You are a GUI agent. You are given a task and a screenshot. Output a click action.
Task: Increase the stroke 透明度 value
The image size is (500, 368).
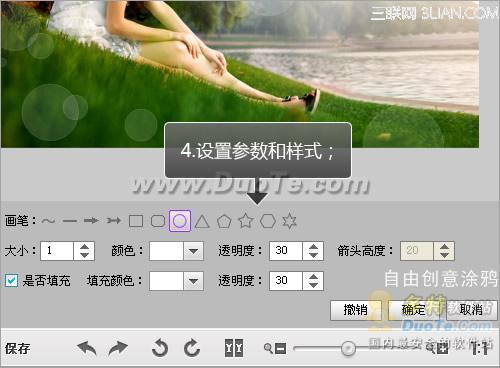tap(313, 247)
